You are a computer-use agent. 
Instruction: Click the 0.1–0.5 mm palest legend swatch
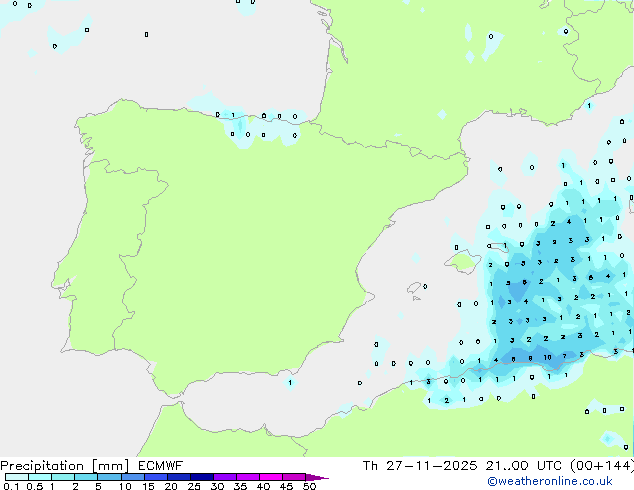click(x=17, y=477)
